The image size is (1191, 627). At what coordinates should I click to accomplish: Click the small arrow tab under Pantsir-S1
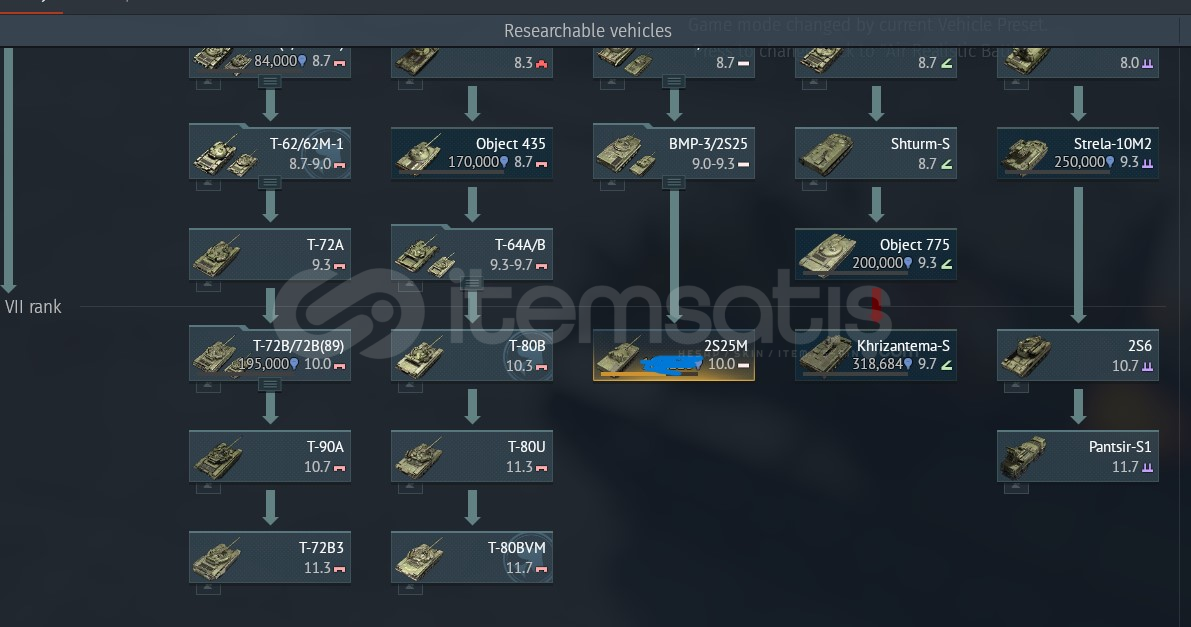point(1016,488)
